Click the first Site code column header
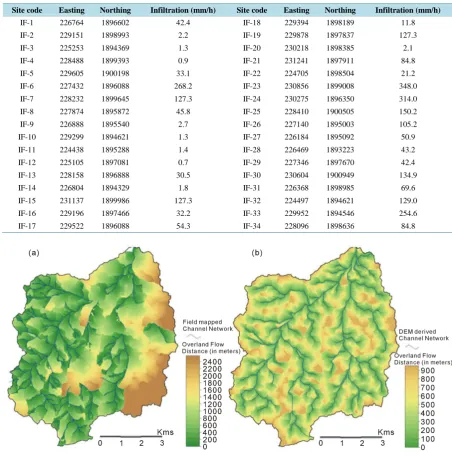 (27, 10)
